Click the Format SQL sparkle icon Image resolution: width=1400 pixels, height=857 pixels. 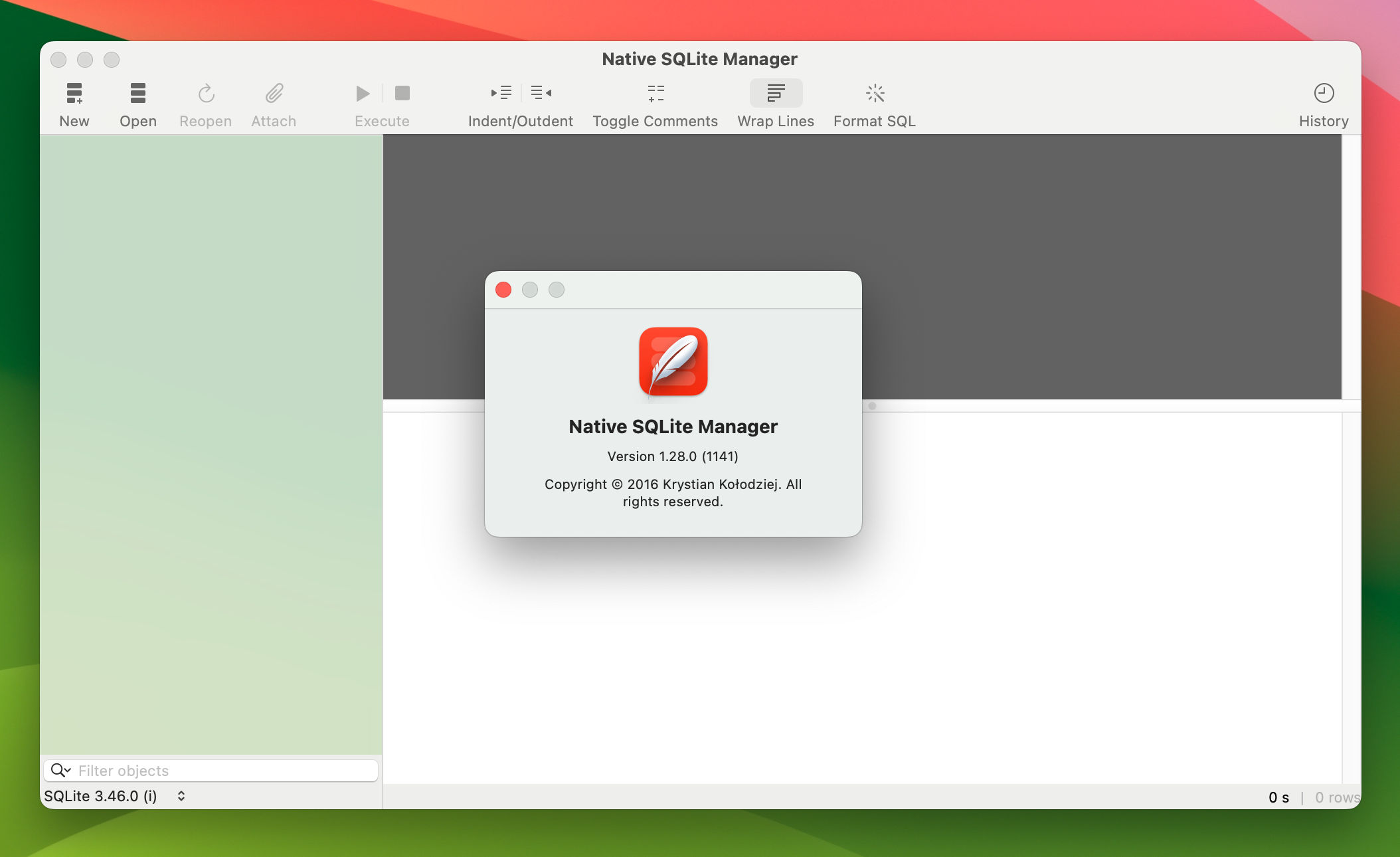pos(875,93)
